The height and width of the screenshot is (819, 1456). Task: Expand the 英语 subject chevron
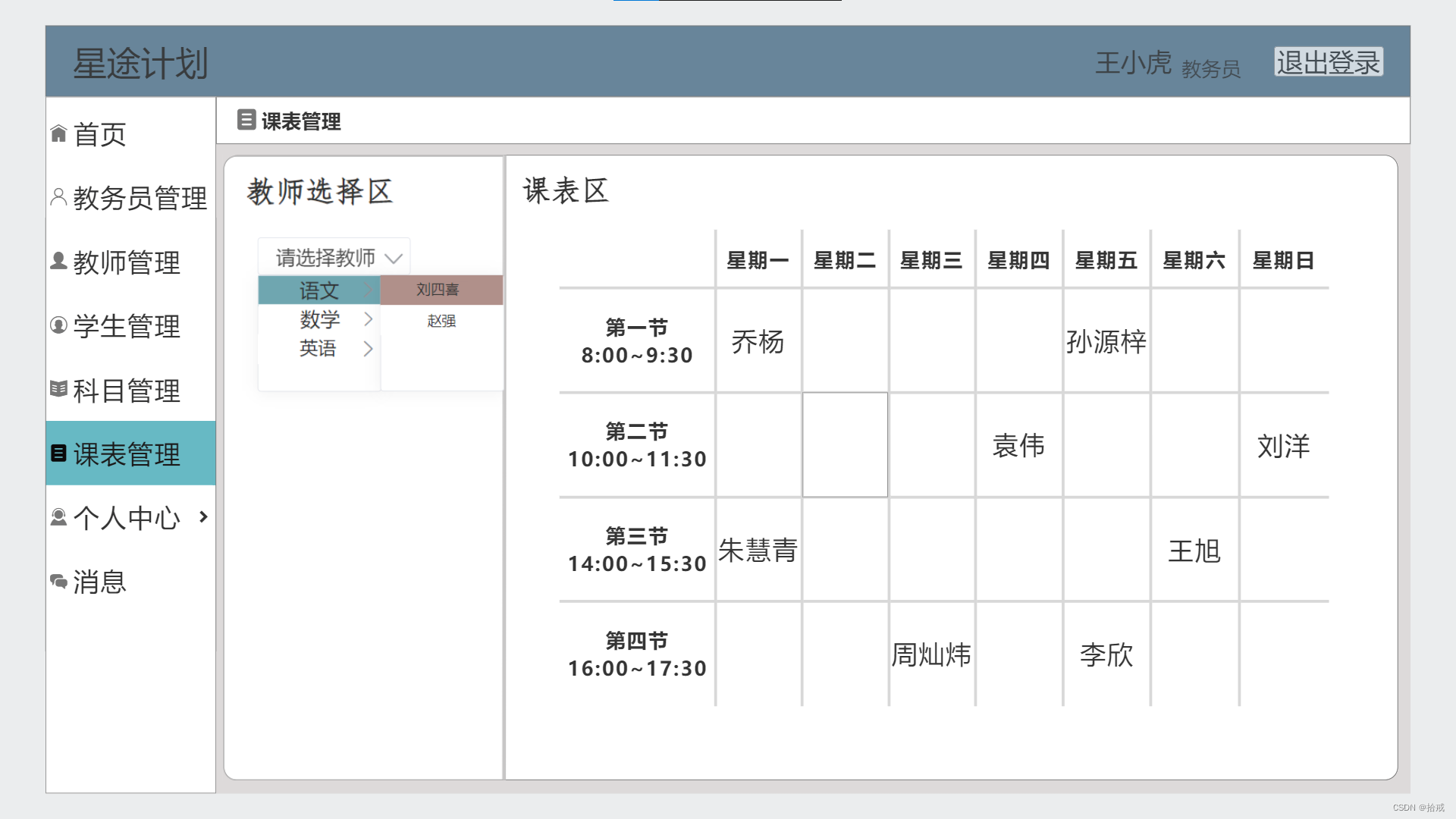(368, 349)
